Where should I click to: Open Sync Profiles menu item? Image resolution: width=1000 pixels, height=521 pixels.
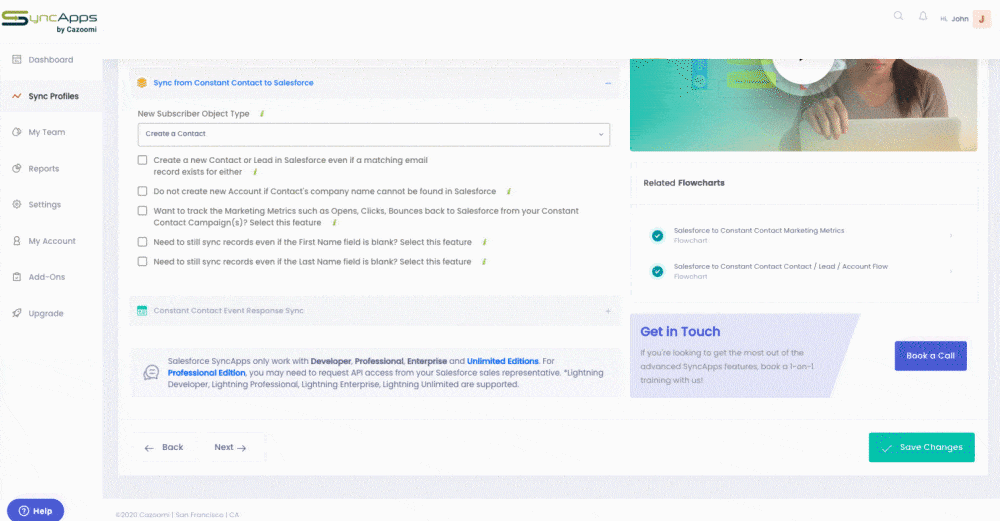pos(54,96)
